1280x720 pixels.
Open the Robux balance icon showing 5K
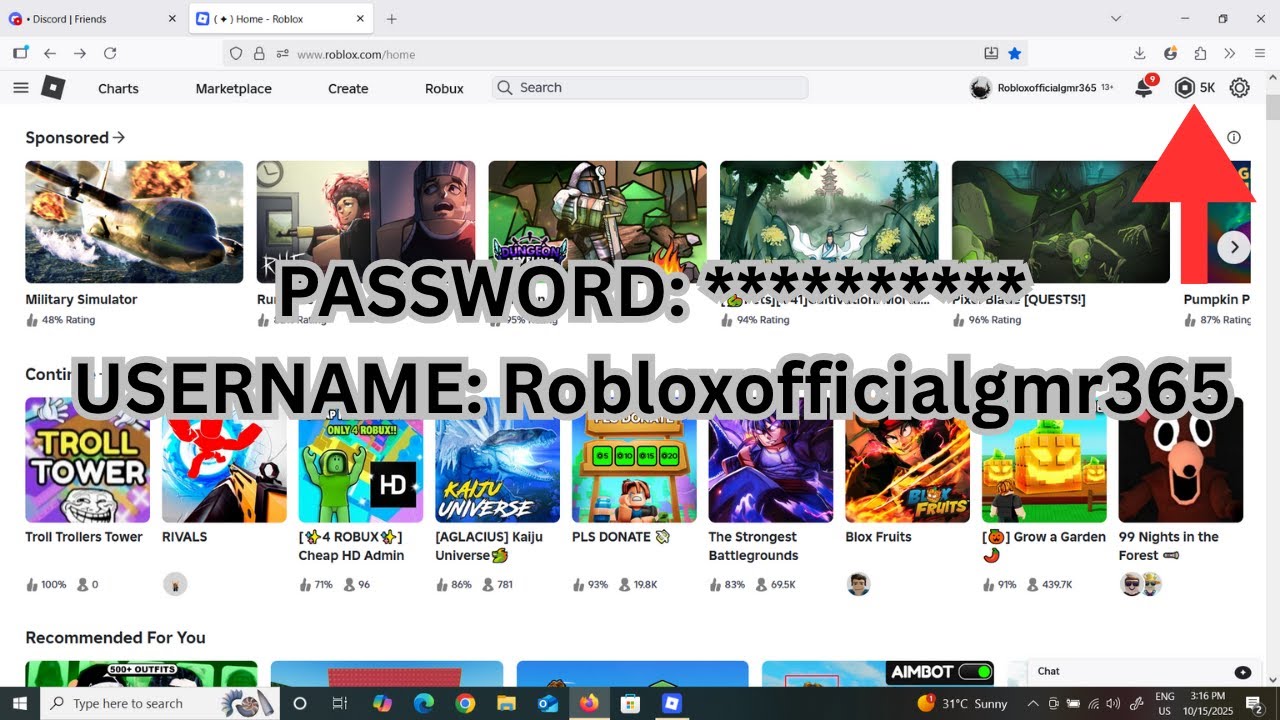[x=1185, y=88]
